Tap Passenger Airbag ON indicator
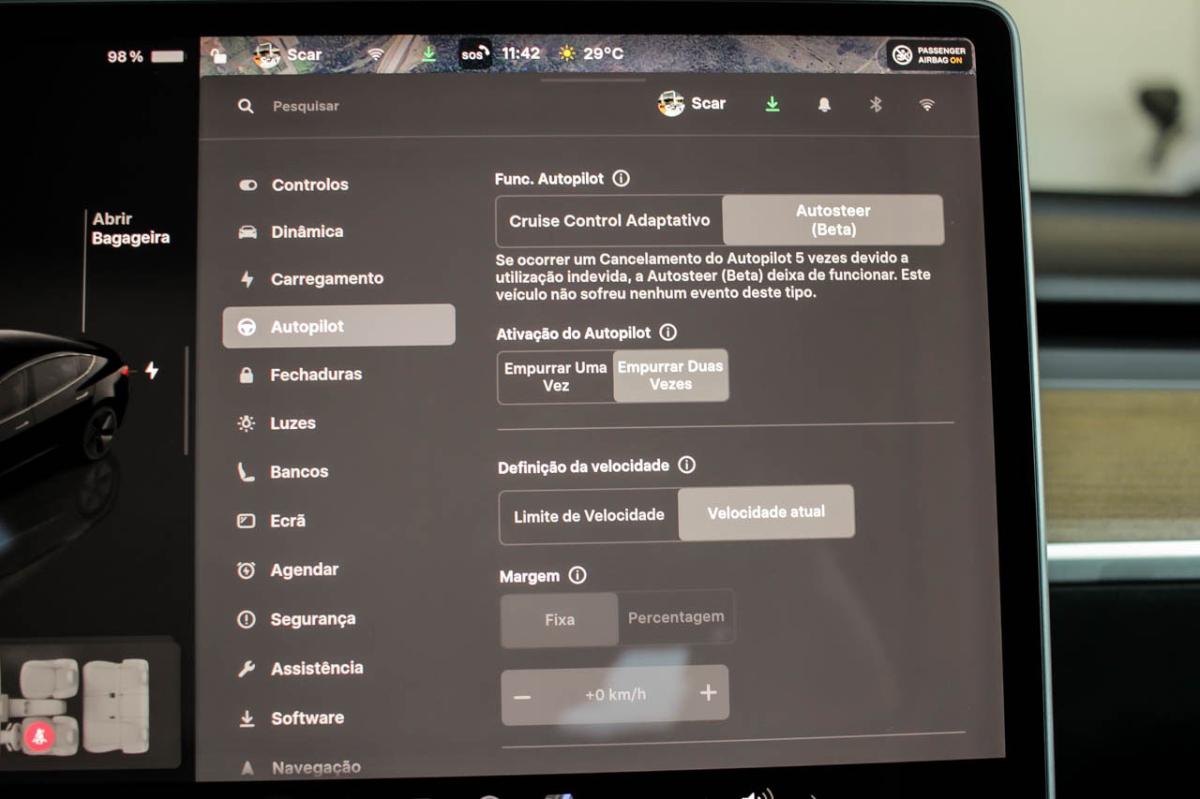This screenshot has width=1200, height=799. [930, 55]
